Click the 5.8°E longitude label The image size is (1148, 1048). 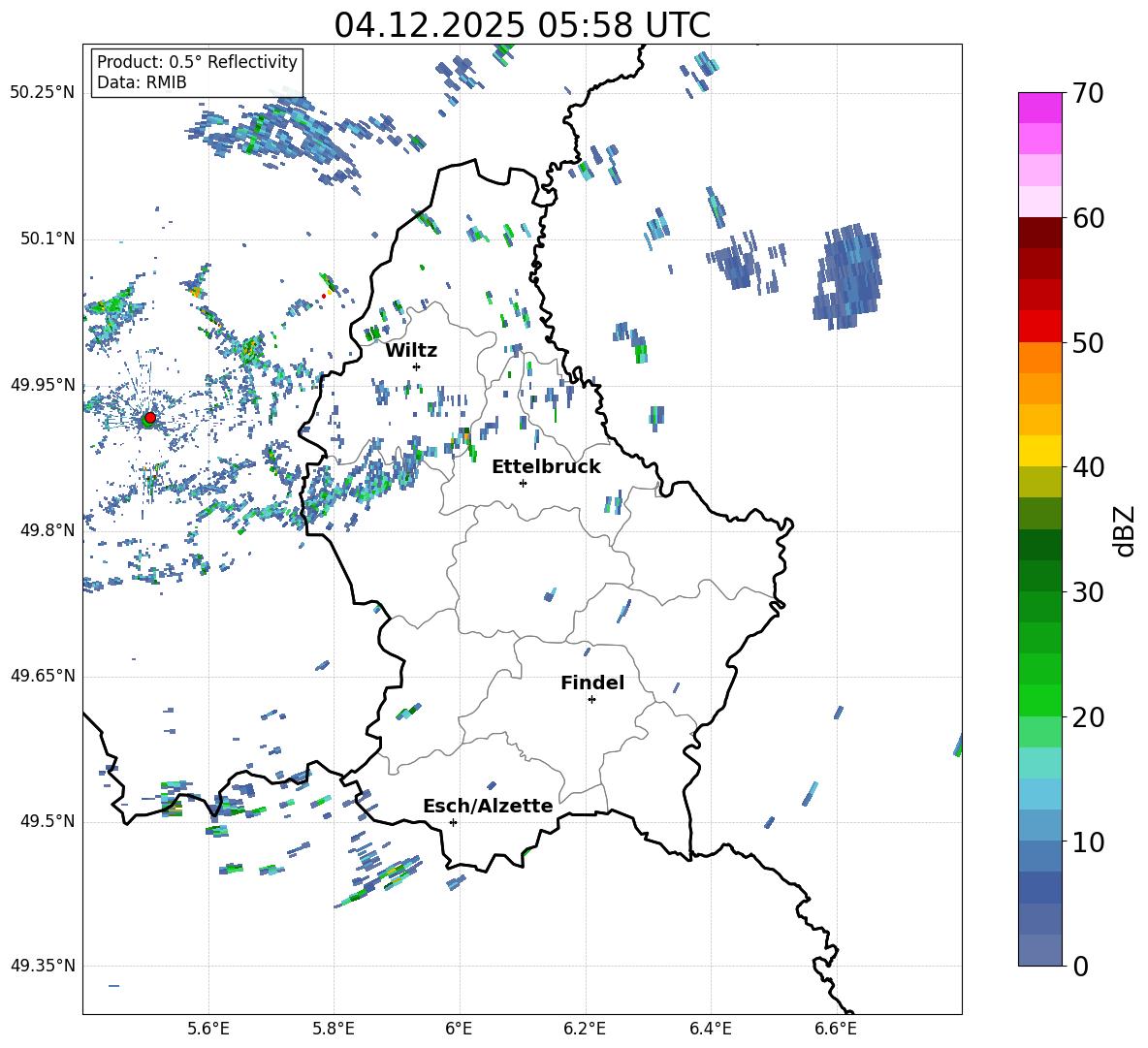[x=334, y=1029]
